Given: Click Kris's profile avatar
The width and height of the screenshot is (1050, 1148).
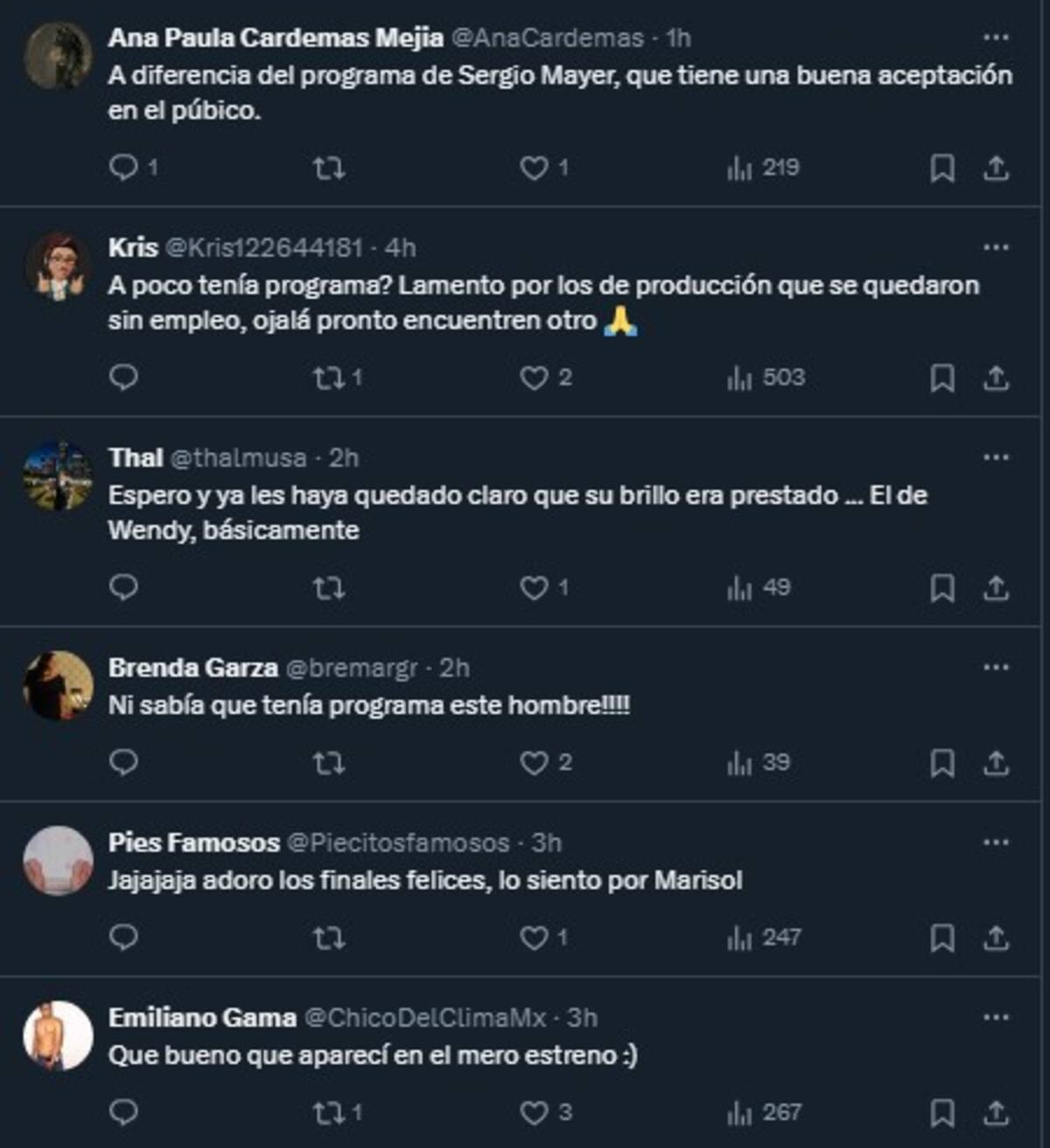Looking at the screenshot, I should (58, 266).
